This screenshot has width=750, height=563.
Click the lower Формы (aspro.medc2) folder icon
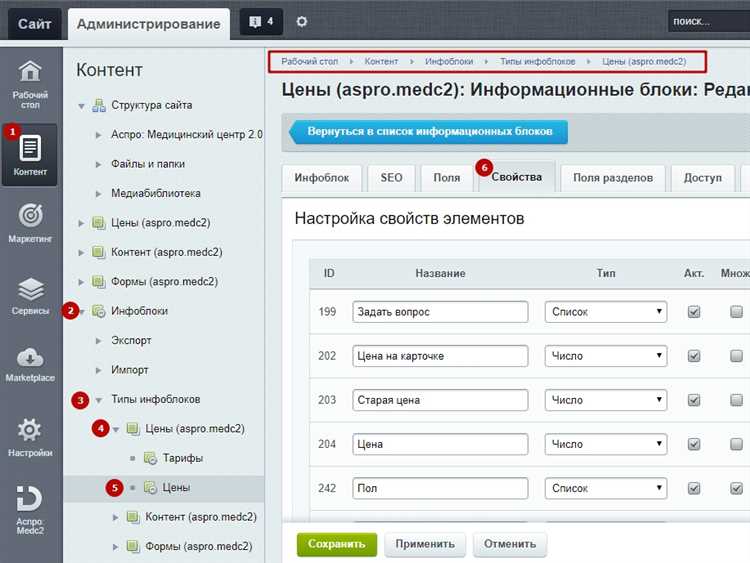[133, 546]
